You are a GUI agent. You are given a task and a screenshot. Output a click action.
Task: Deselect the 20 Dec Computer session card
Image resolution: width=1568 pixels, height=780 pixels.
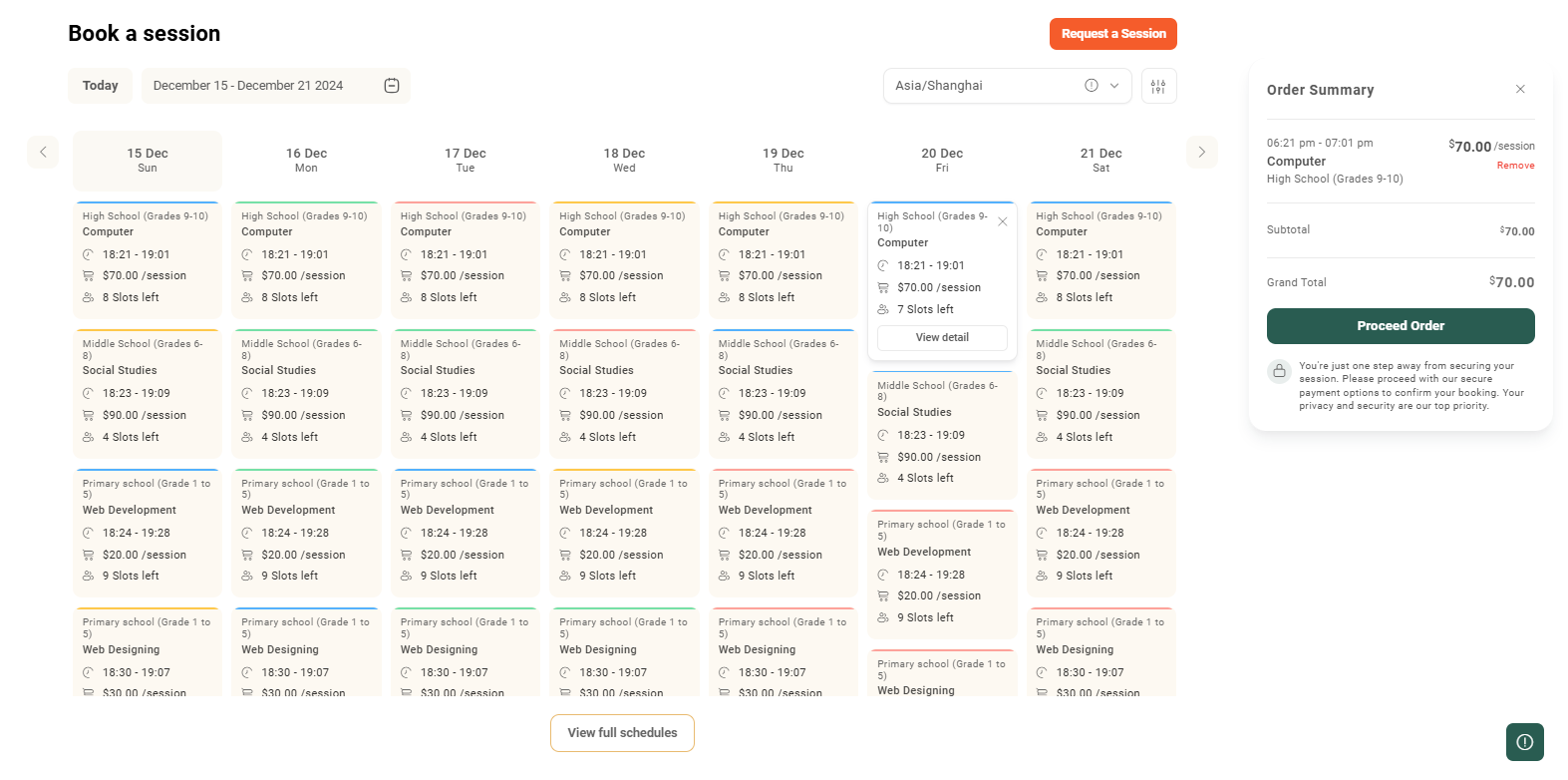pos(1003,221)
